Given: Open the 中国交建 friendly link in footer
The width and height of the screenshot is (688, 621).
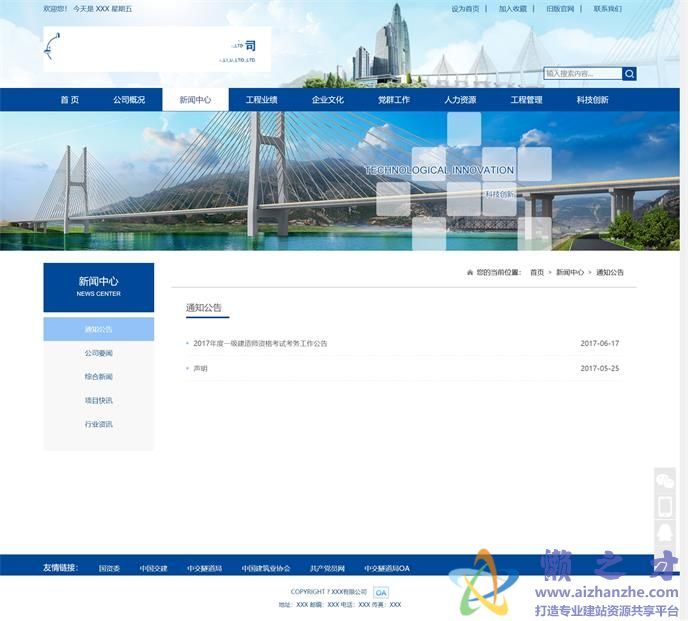Looking at the screenshot, I should point(153,568).
